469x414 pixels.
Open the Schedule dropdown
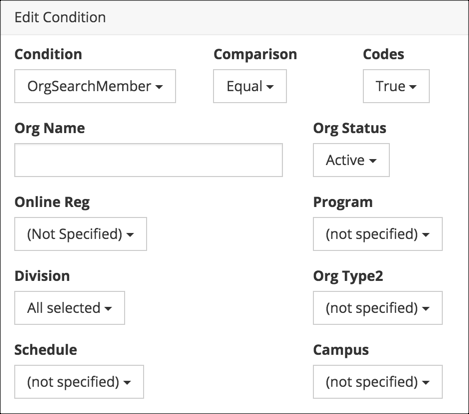[79, 382]
